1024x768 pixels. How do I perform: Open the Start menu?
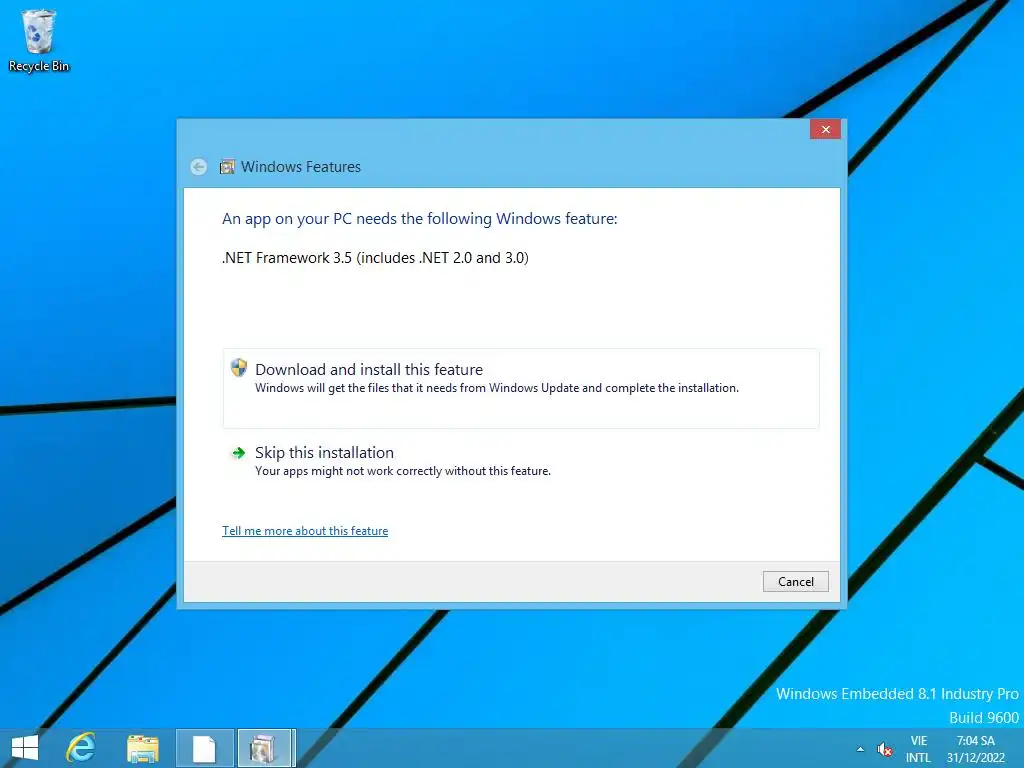[x=25, y=748]
